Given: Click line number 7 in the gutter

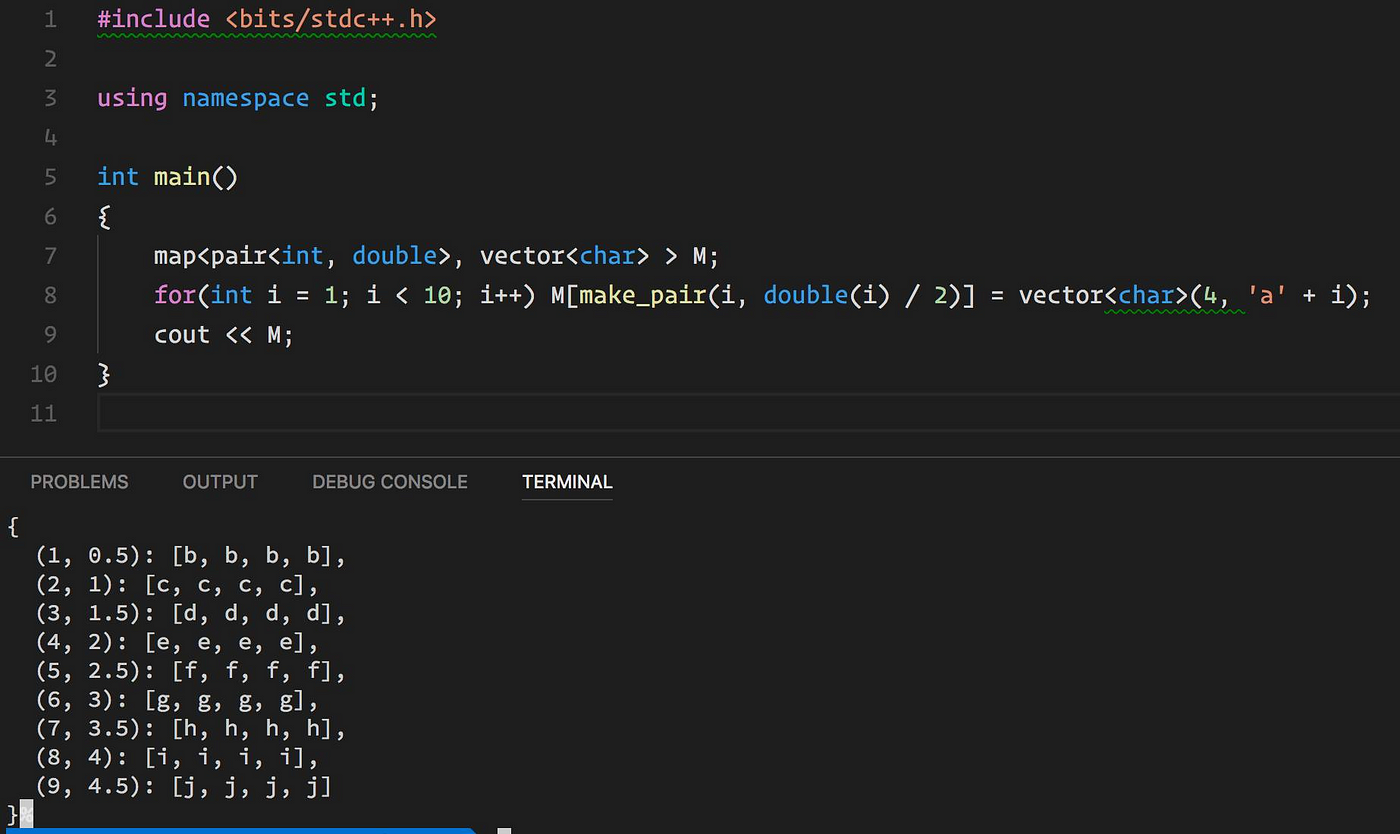Looking at the screenshot, I should click(50, 256).
